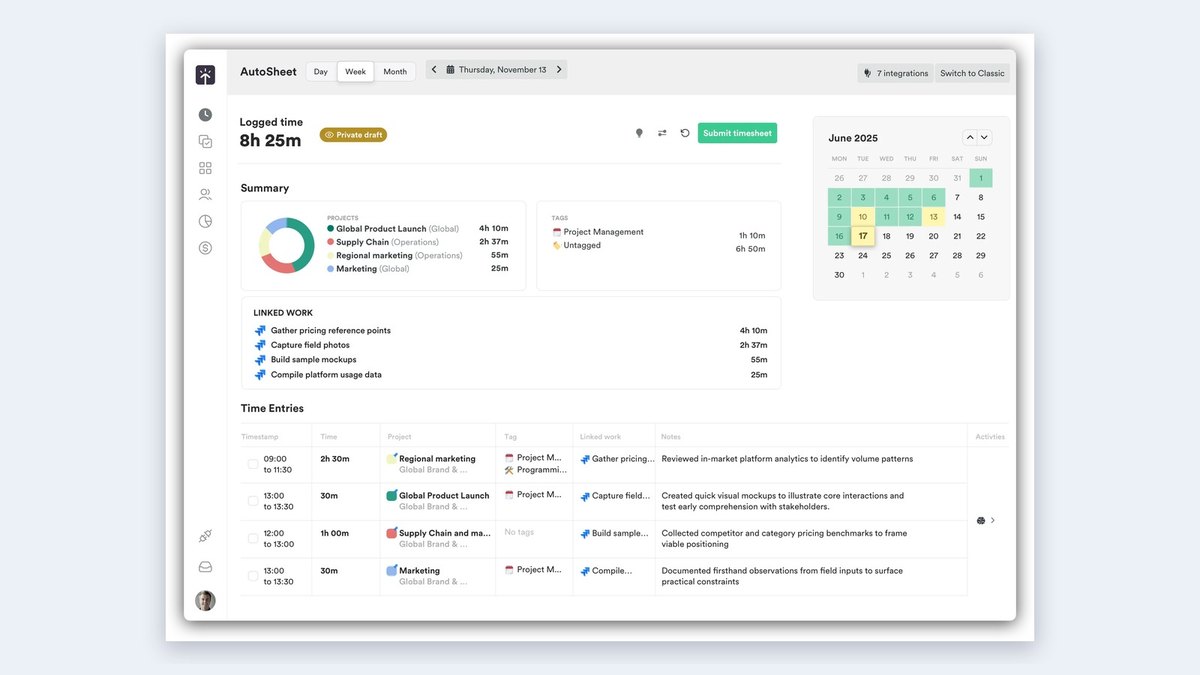Tick the checkbox for the Global Product Launch entry
The height and width of the screenshot is (675, 1200).
(x=253, y=501)
